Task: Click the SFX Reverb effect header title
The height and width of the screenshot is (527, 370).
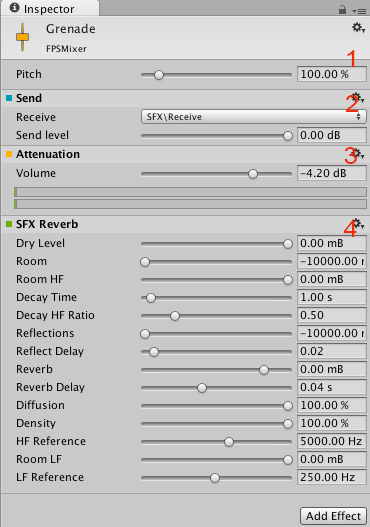Action: point(47,224)
